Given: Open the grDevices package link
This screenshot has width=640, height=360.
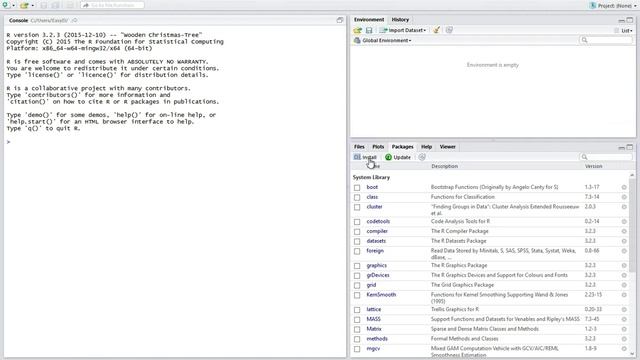Looking at the screenshot, I should [x=378, y=275].
